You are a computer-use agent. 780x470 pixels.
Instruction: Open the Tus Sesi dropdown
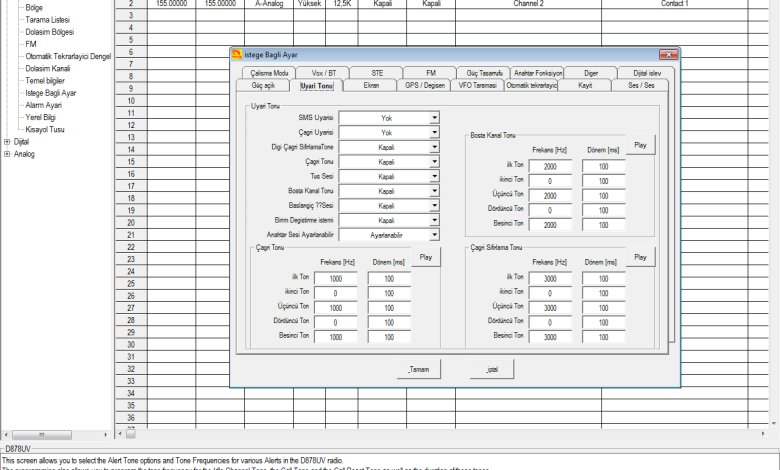(x=434, y=176)
